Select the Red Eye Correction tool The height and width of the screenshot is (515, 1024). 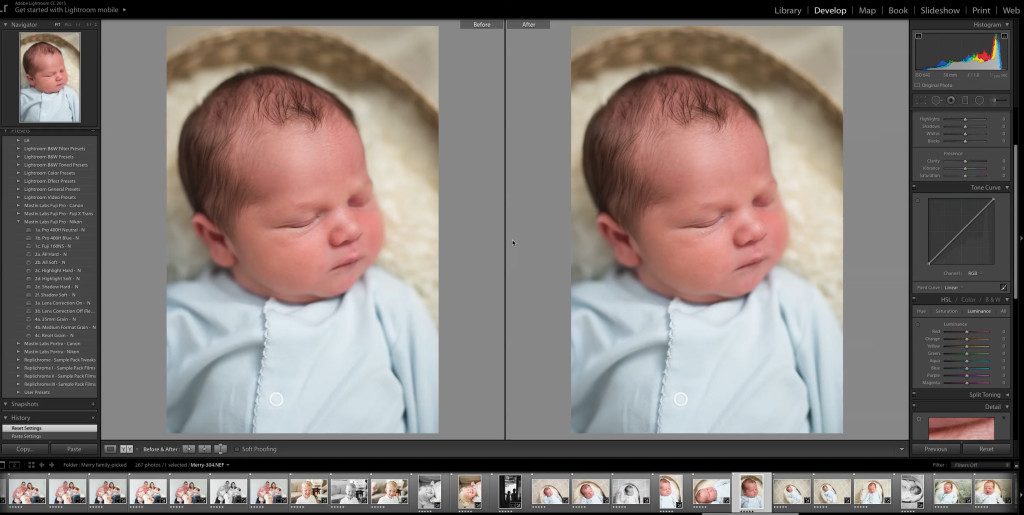click(x=950, y=100)
